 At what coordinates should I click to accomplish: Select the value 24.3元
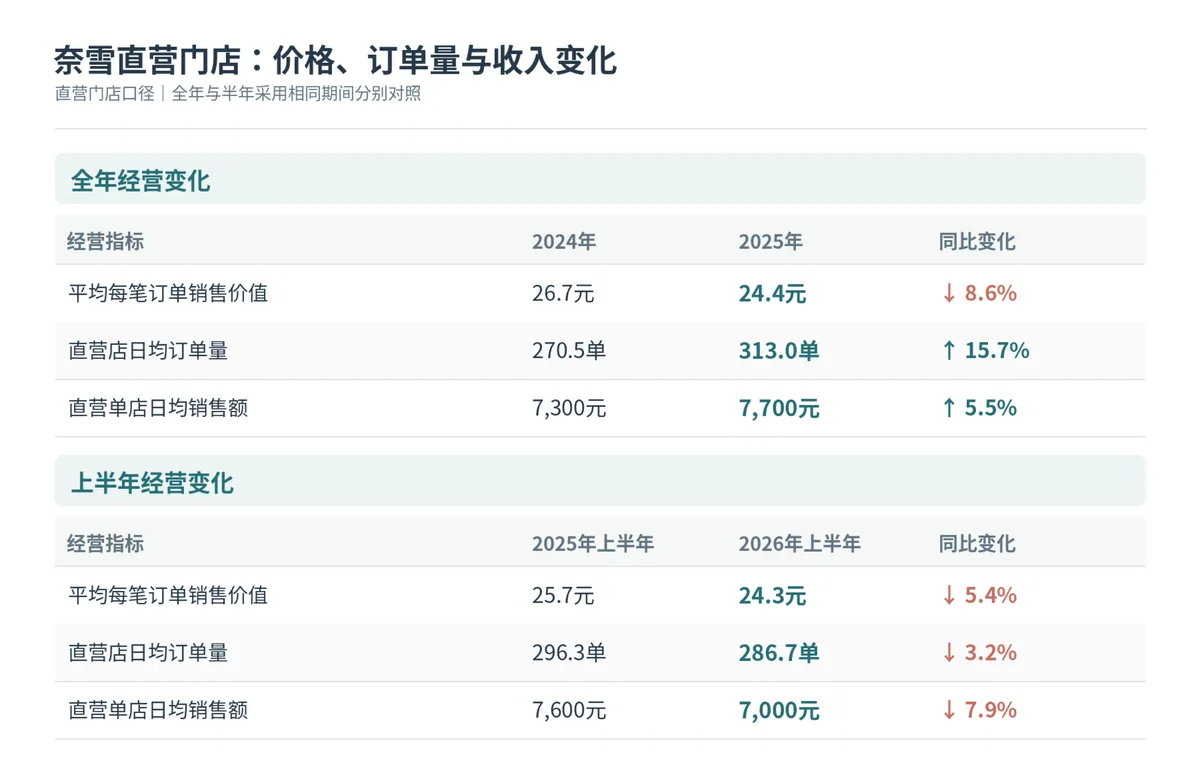[772, 595]
